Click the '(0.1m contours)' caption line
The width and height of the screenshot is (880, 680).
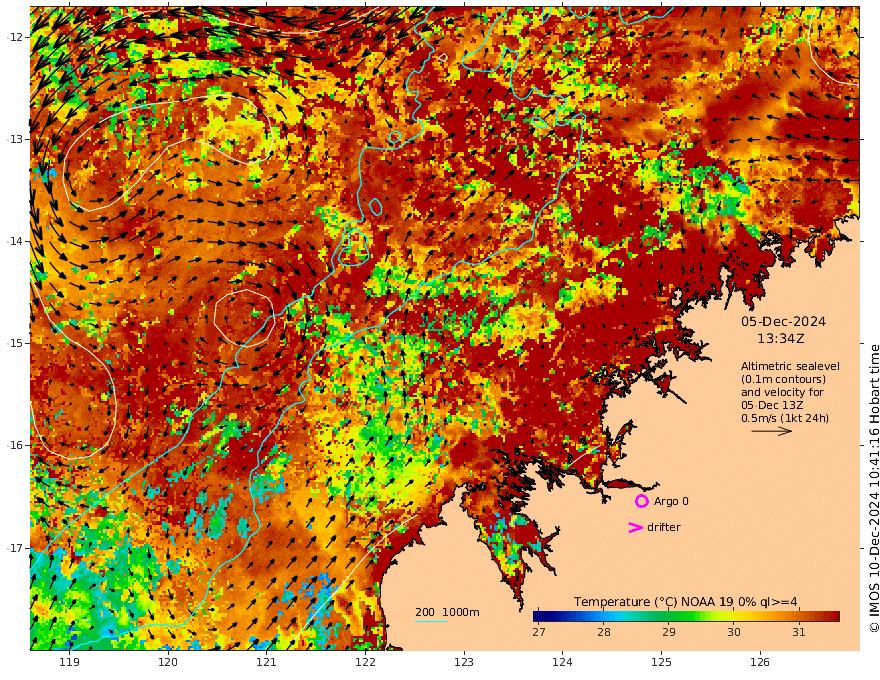pyautogui.click(x=783, y=379)
